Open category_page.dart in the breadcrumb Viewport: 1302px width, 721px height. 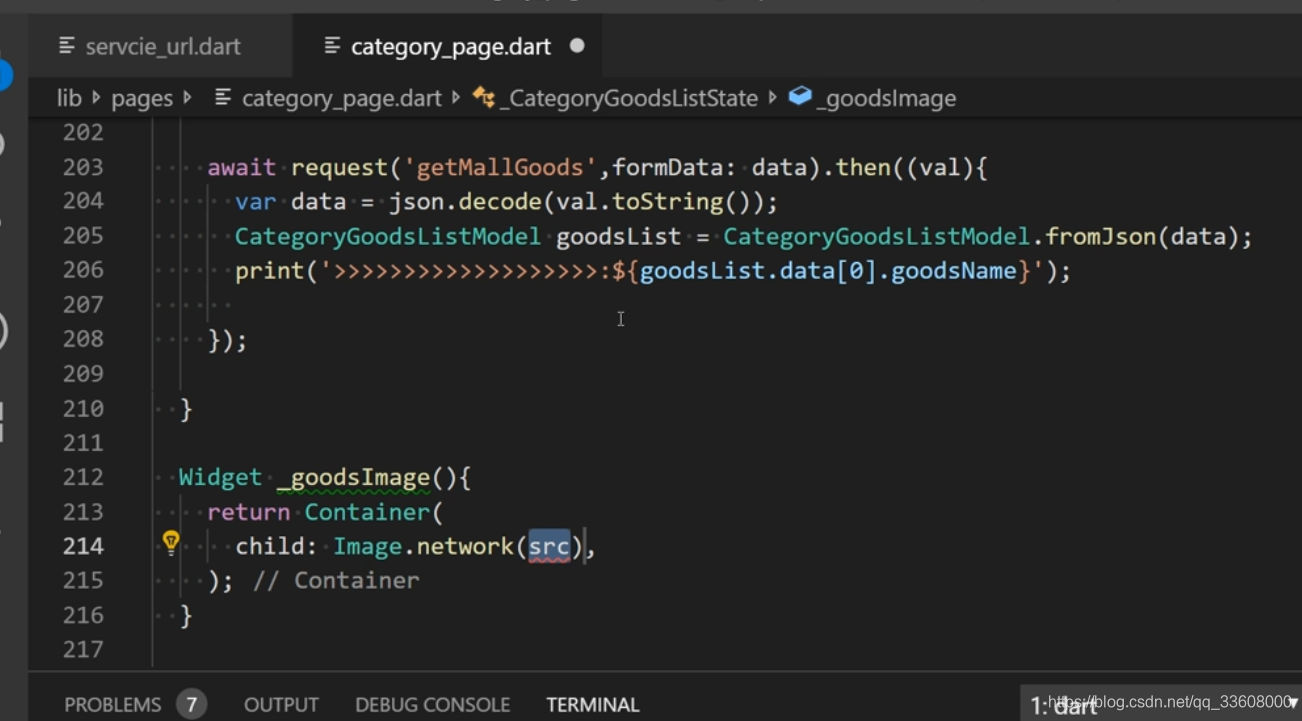tap(341, 98)
